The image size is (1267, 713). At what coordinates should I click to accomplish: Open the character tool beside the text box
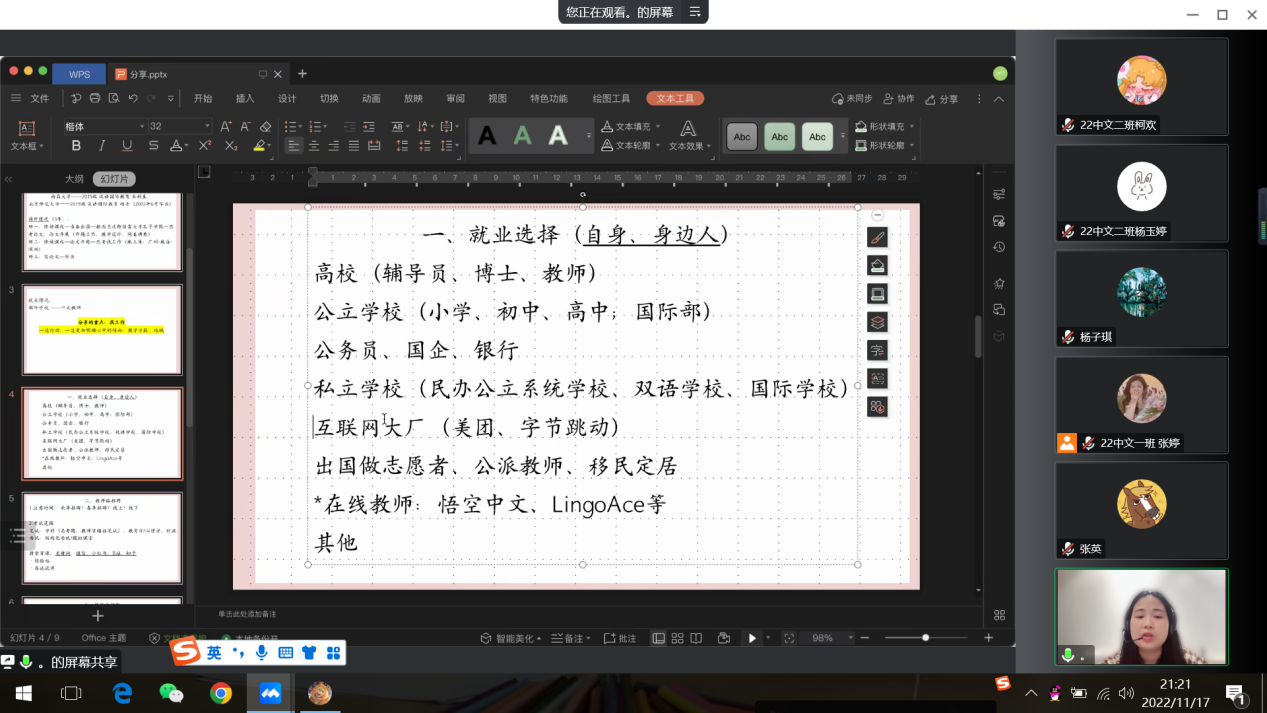[x=877, y=350]
